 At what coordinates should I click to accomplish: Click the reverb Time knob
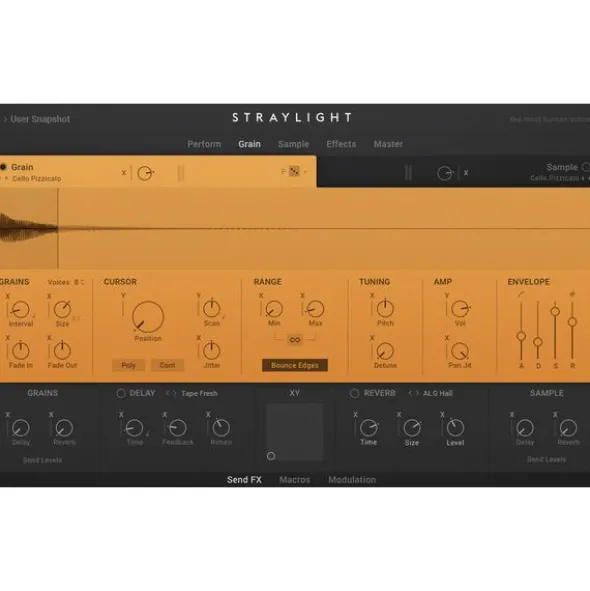368,428
